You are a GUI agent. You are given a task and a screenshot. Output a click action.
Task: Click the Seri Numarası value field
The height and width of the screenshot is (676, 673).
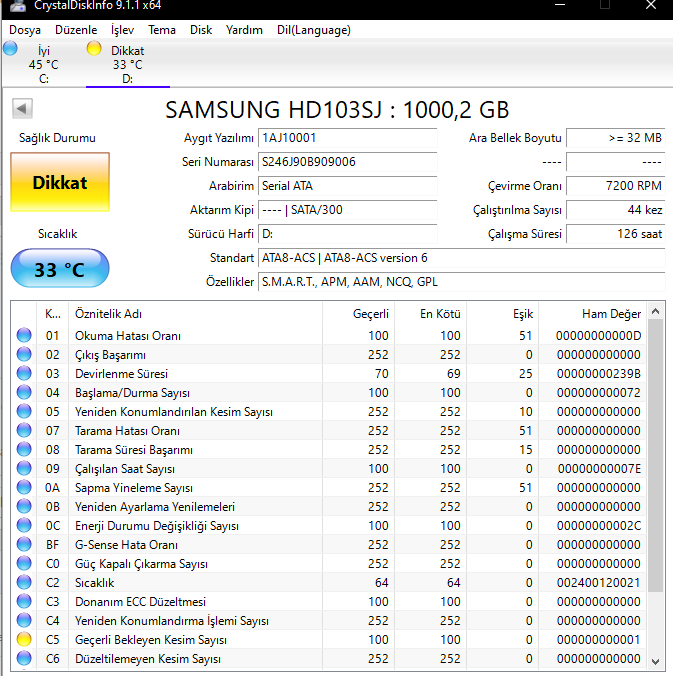[347, 162]
